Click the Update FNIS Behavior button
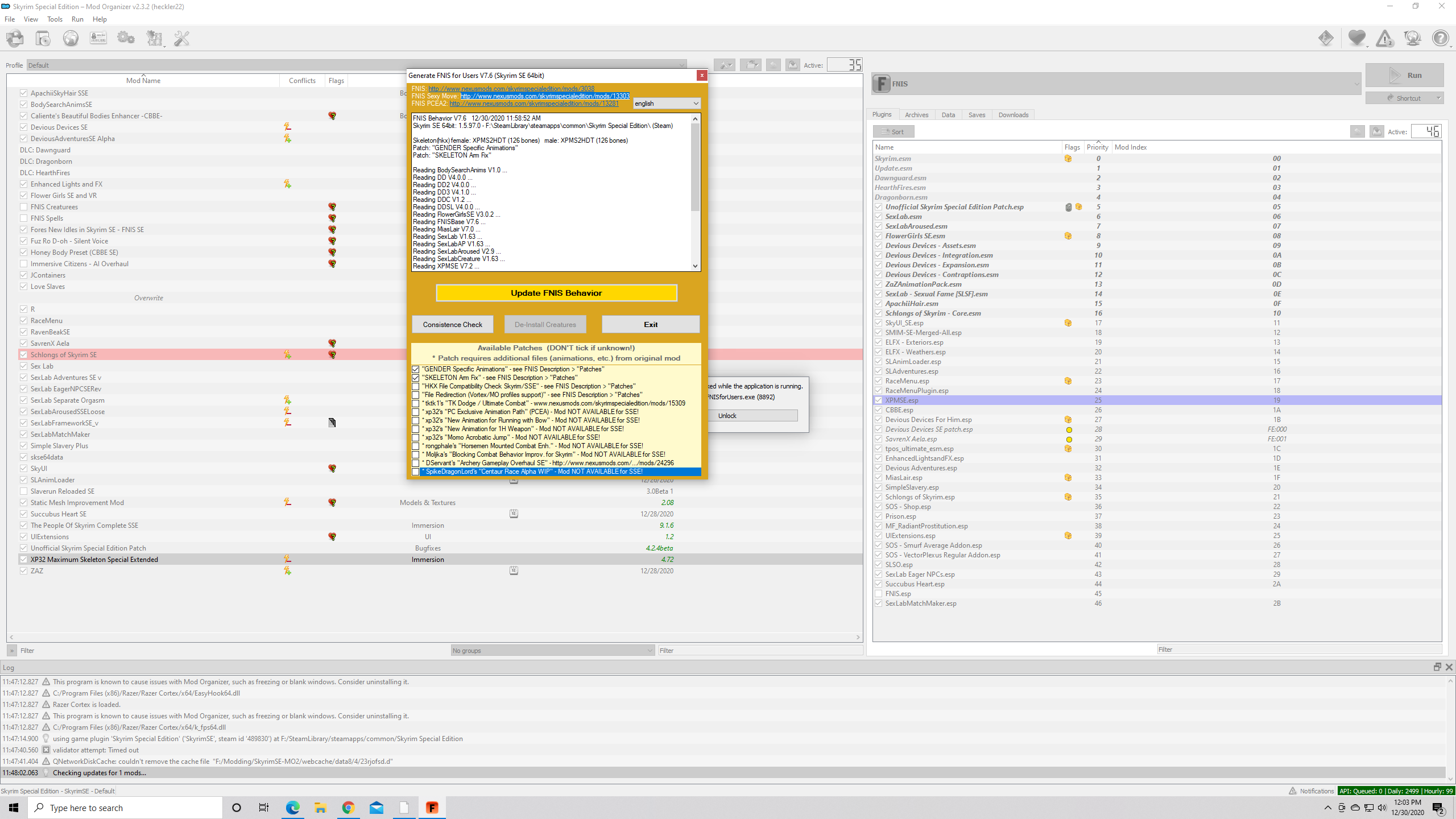This screenshot has height=819, width=1456. (556, 293)
